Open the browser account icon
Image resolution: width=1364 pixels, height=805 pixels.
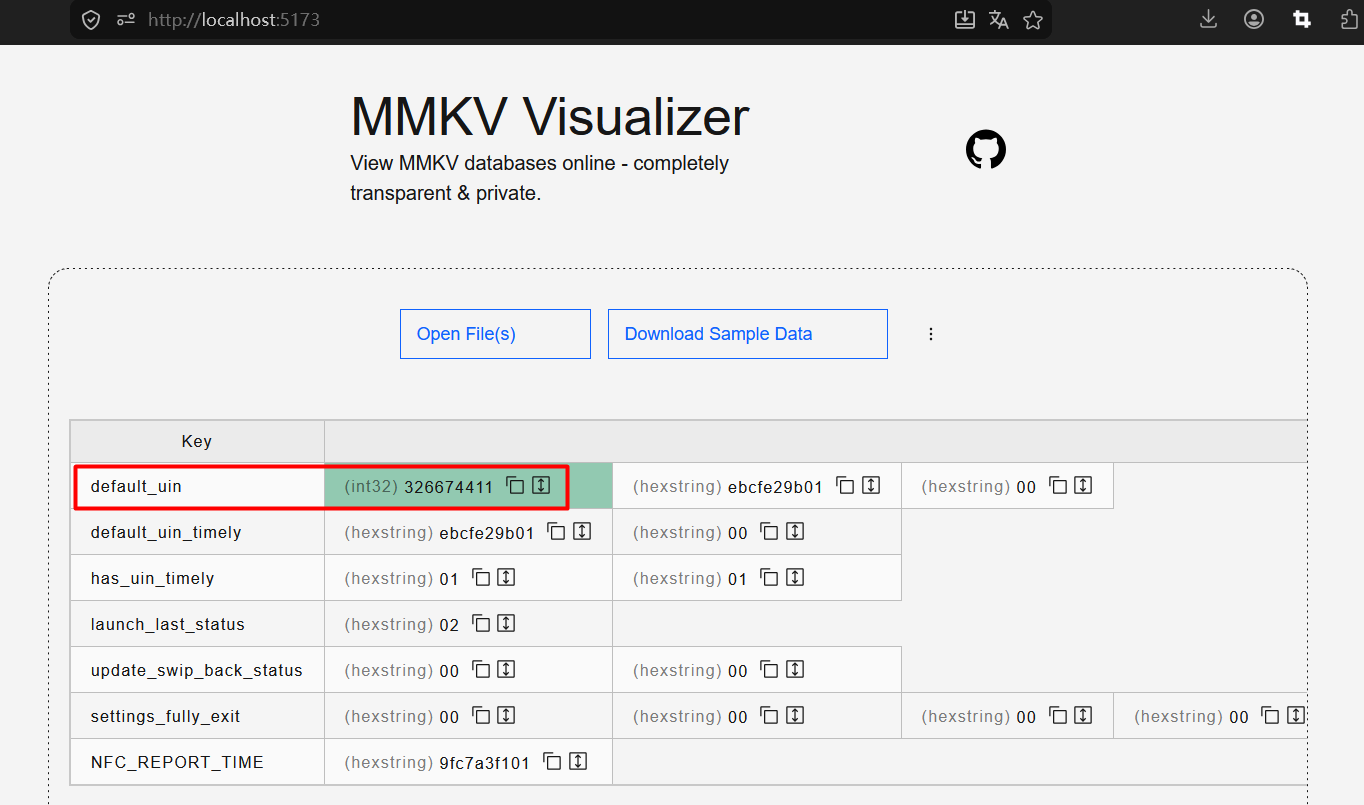click(1254, 19)
